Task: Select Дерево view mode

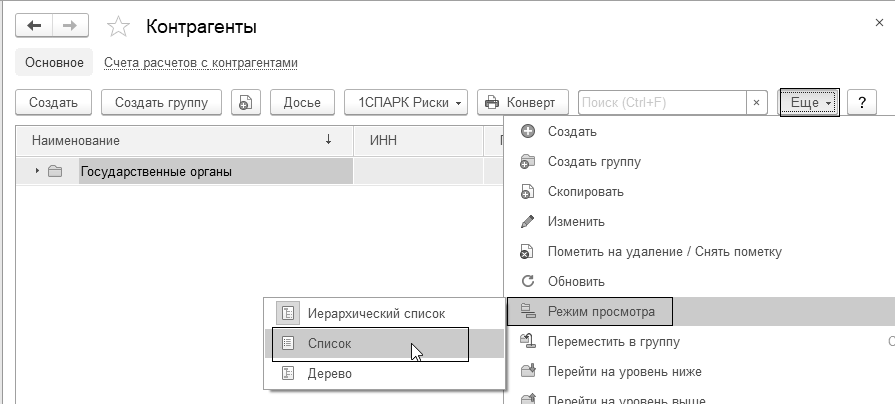Action: point(329,373)
